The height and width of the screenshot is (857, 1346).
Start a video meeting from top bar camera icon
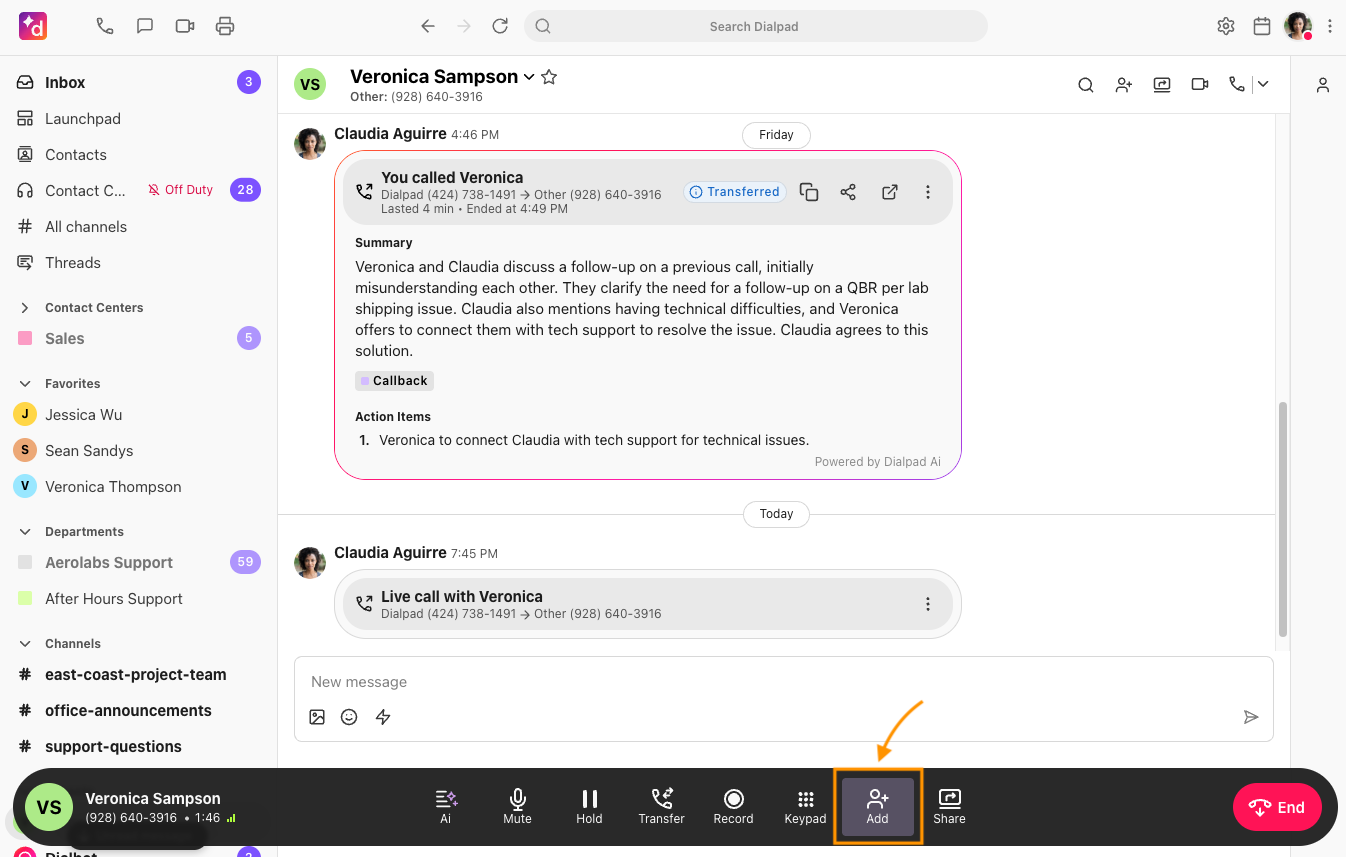185,26
